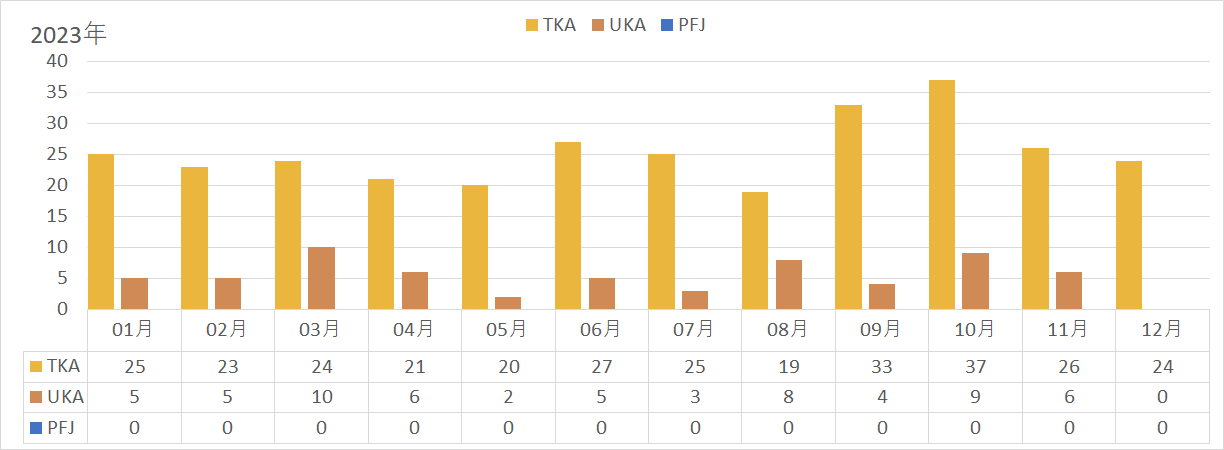Click the UKA row swatch in the data table
The height and width of the screenshot is (450, 1224).
coord(37,398)
